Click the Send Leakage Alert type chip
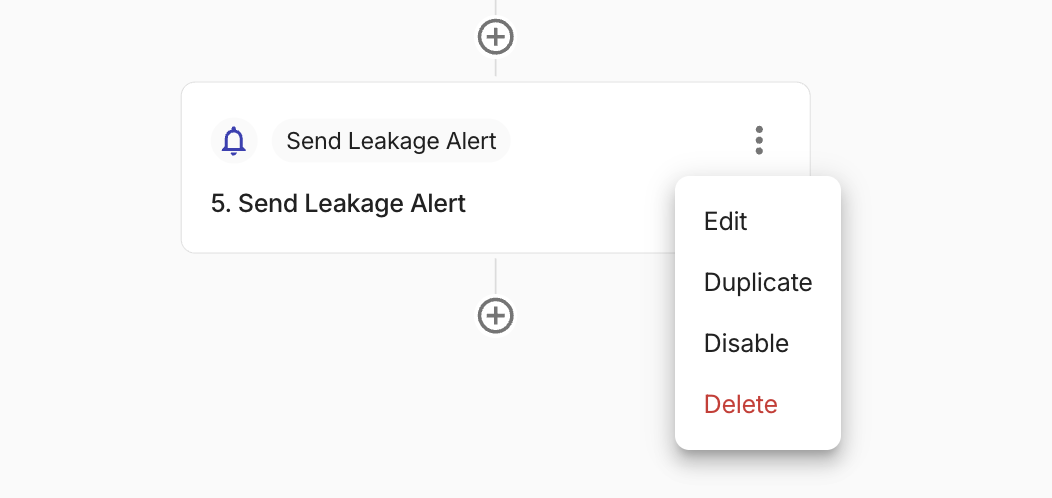Image resolution: width=1052 pixels, height=498 pixels. tap(391, 141)
